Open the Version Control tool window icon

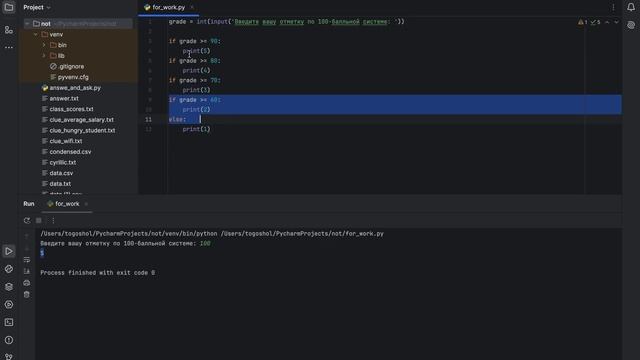(x=9, y=356)
